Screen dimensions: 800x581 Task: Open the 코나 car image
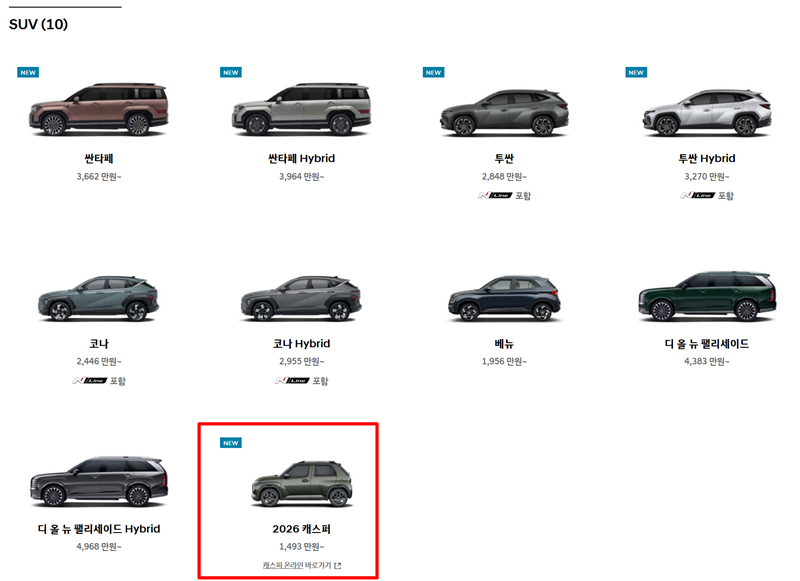tap(98, 298)
